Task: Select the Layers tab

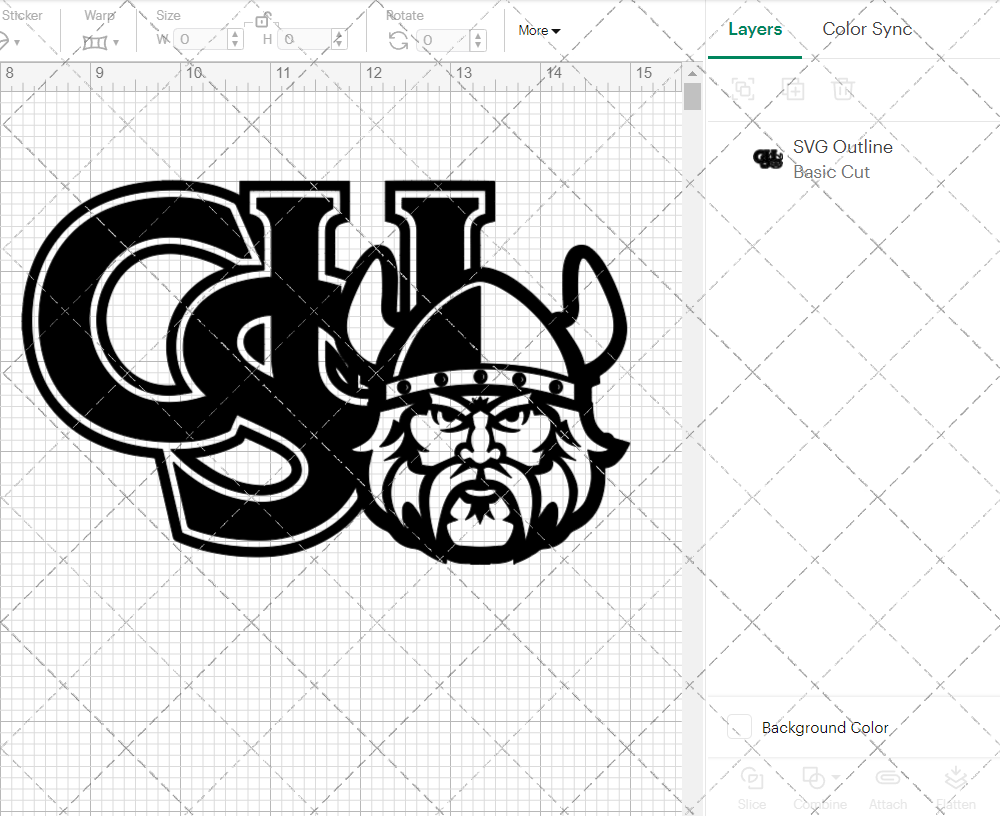Action: (755, 29)
